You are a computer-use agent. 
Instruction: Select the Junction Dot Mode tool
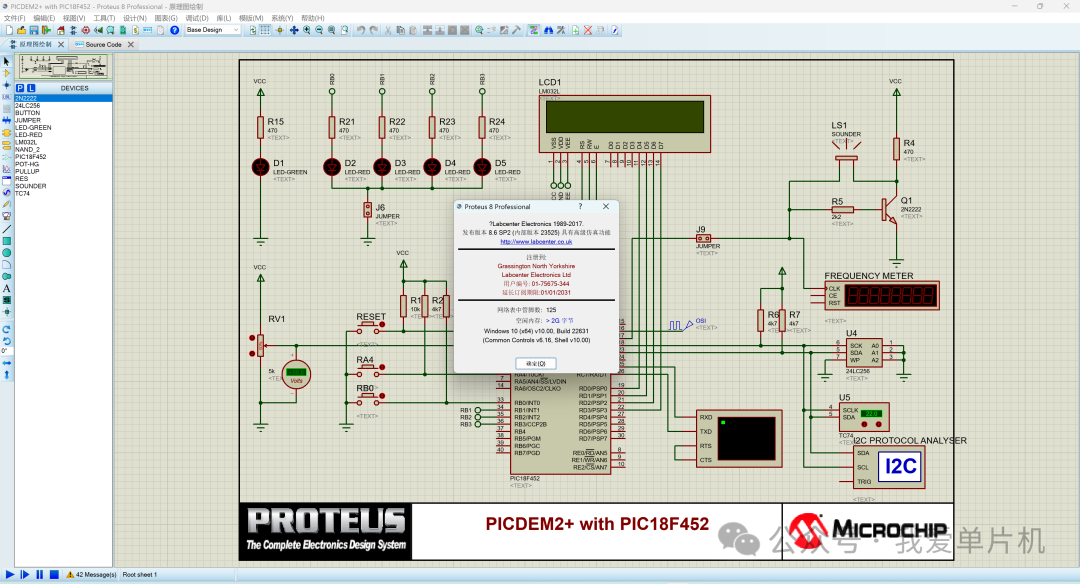click(7, 85)
